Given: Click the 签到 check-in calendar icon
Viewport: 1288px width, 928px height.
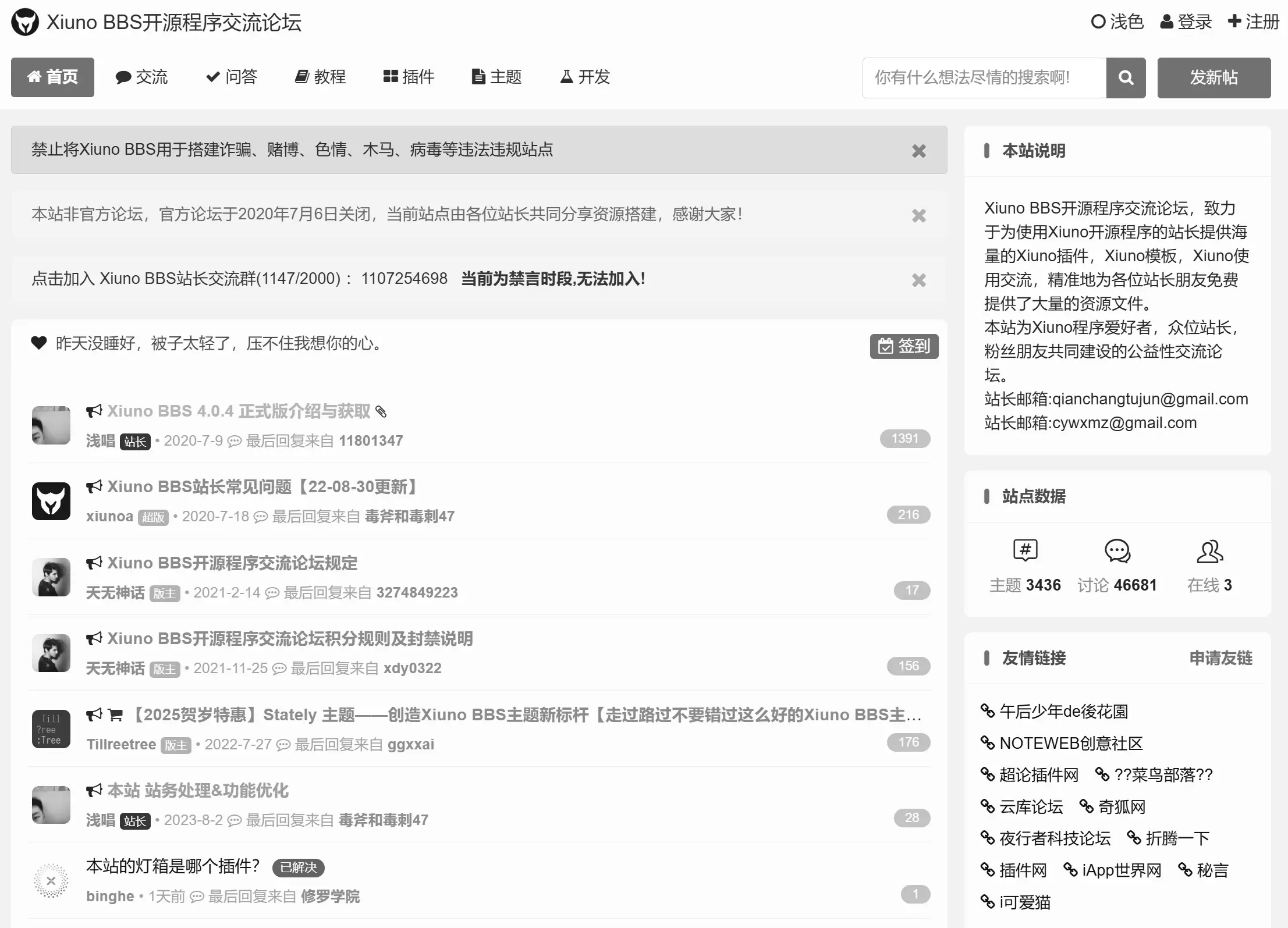Looking at the screenshot, I should coord(885,346).
